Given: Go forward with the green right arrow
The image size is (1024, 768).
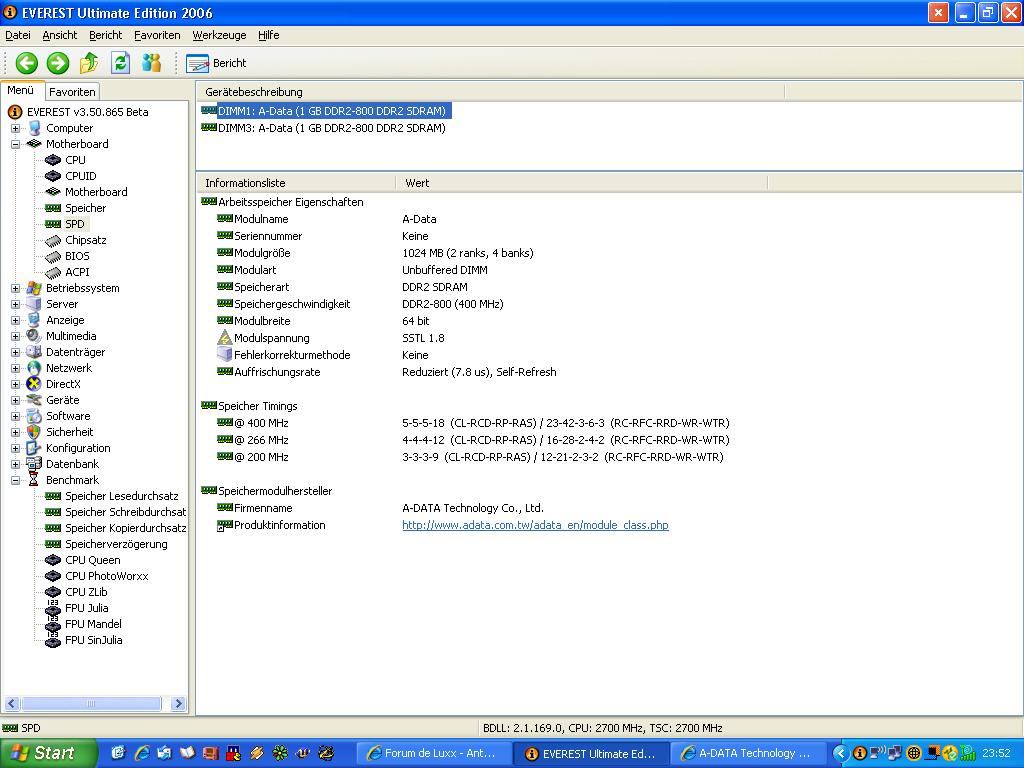Looking at the screenshot, I should (57, 63).
